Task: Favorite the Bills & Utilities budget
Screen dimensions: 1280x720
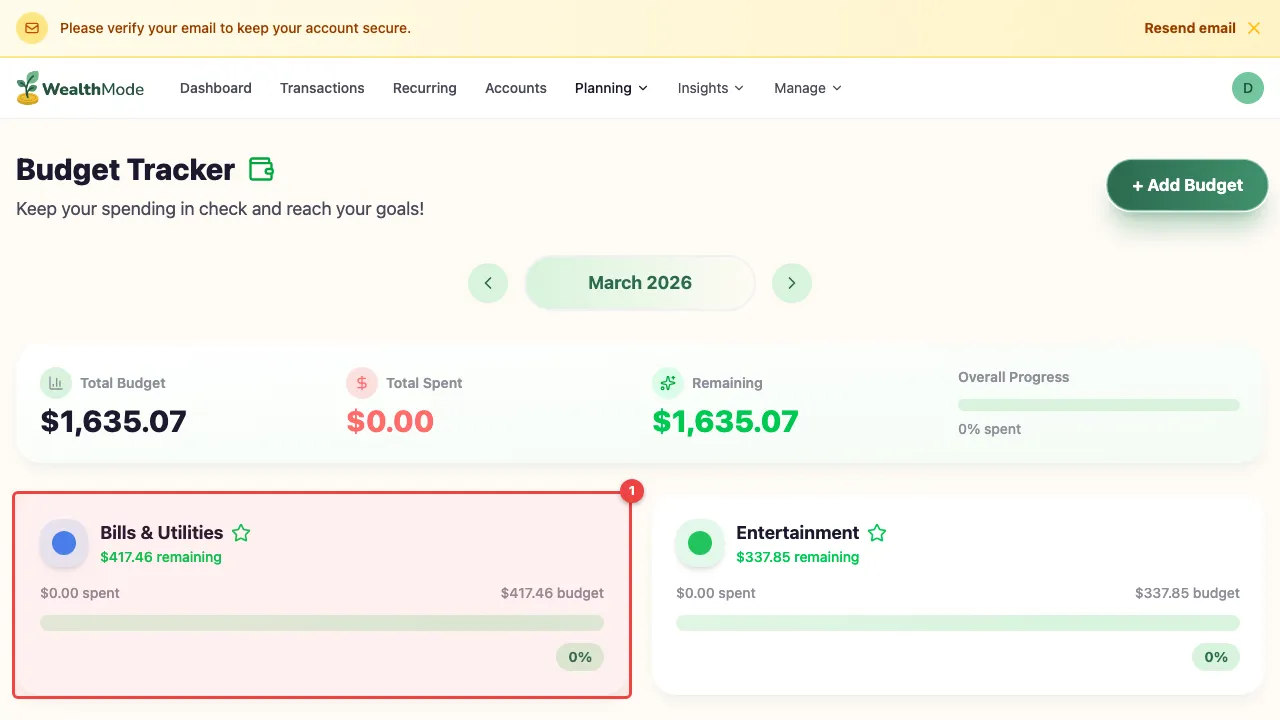Action: point(240,532)
